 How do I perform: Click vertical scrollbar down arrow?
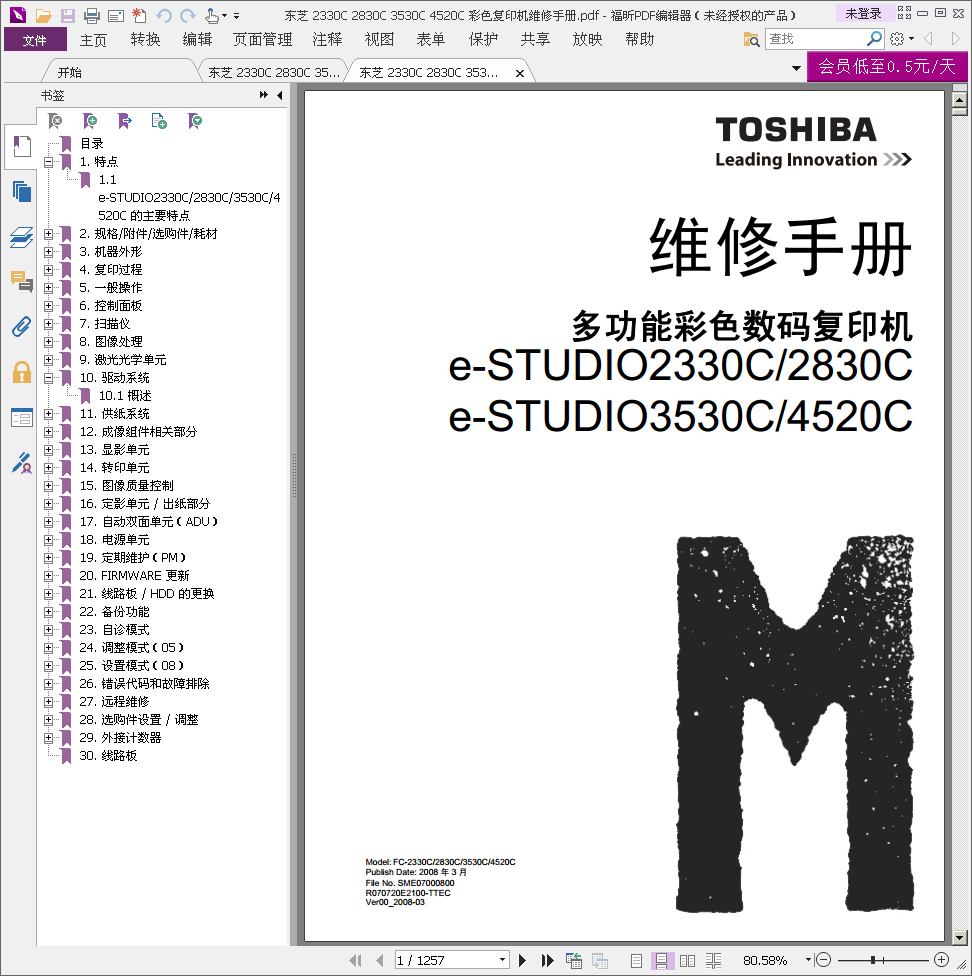959,937
